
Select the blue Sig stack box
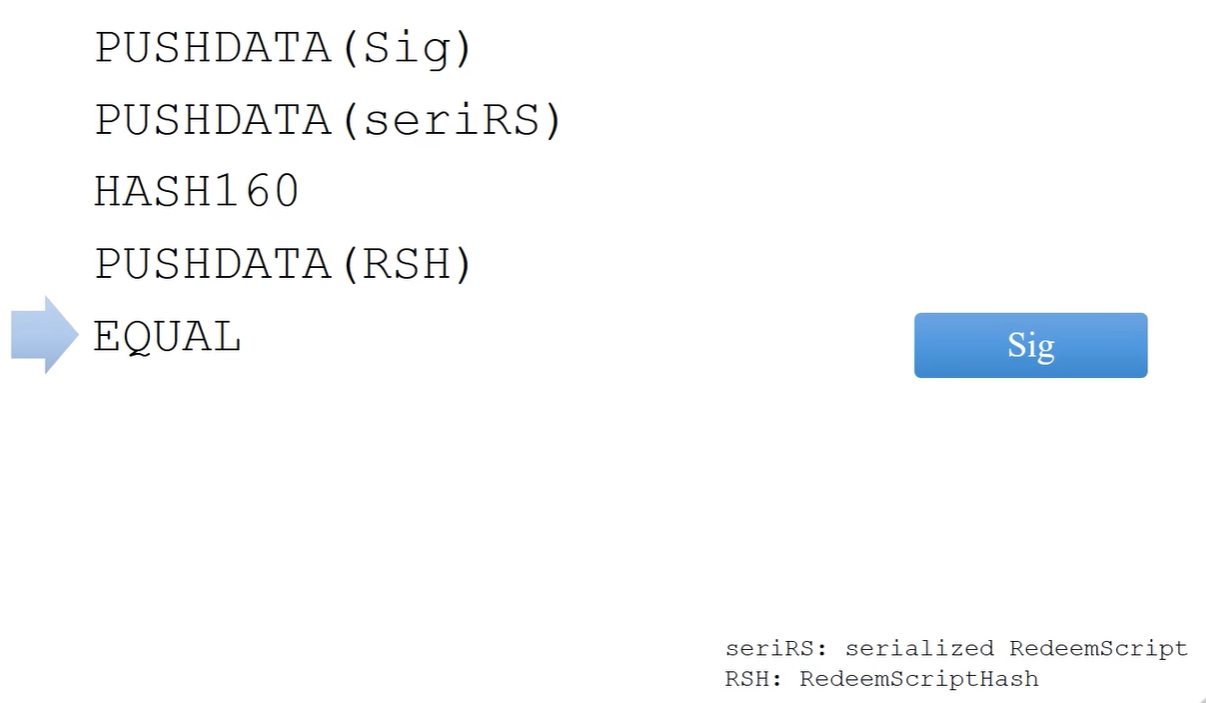(1030, 345)
